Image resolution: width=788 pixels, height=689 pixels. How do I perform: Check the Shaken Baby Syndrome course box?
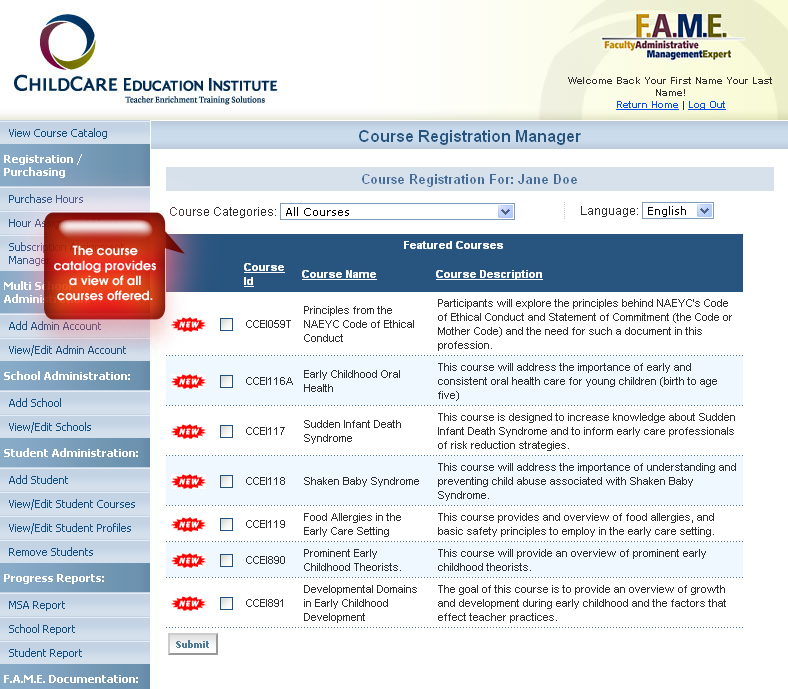click(x=227, y=481)
